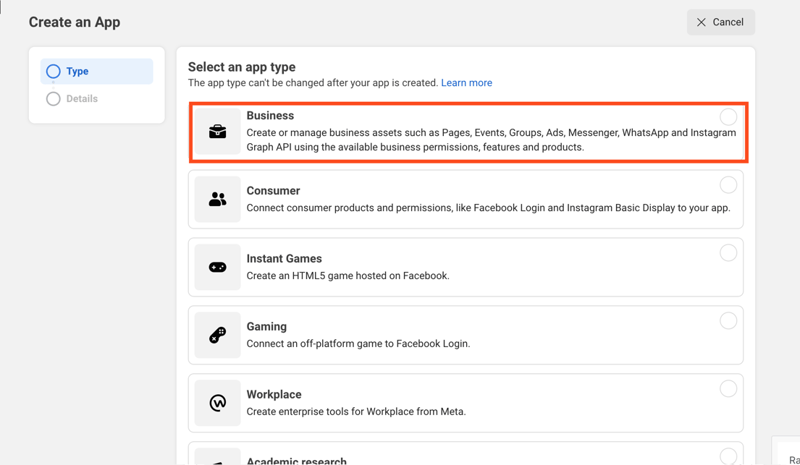
Task: Click the Workplace heading text
Action: pyautogui.click(x=274, y=394)
